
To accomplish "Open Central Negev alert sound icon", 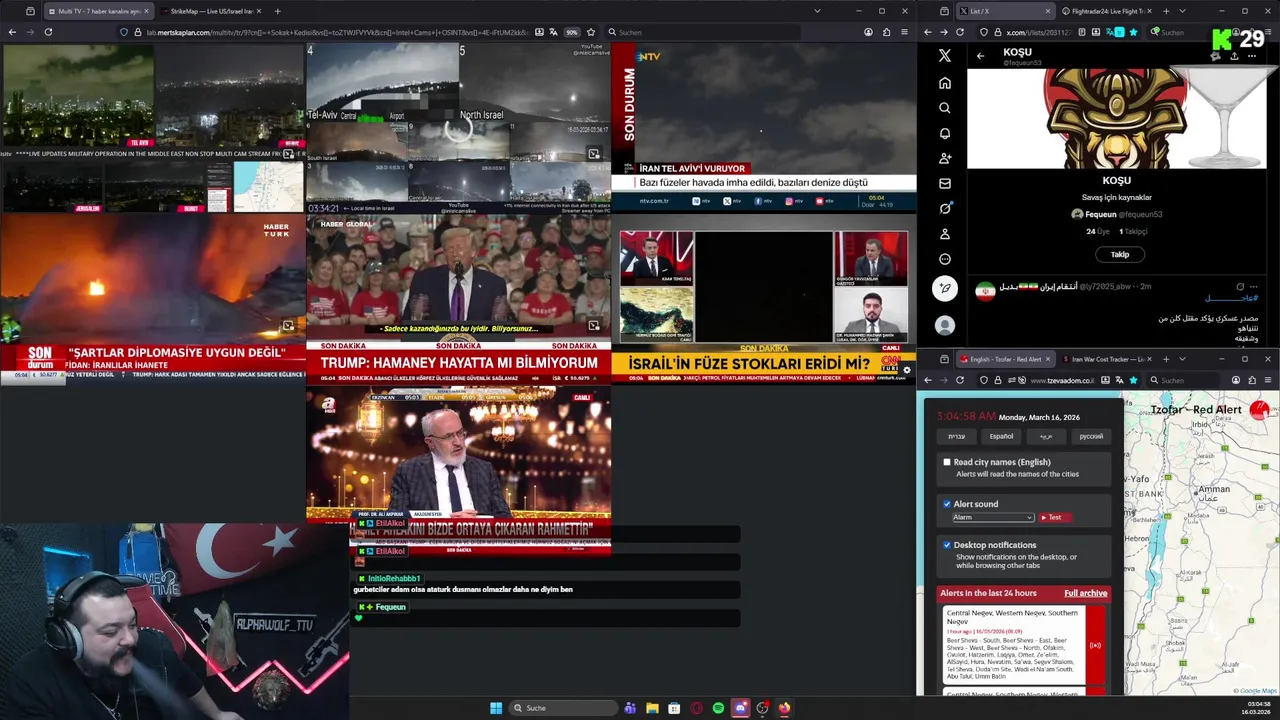I will (x=1095, y=645).
